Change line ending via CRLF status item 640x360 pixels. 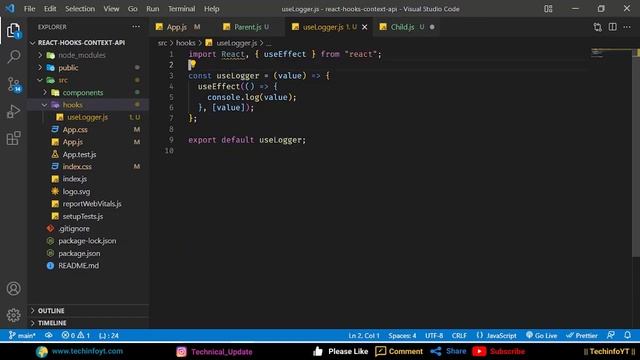pos(459,336)
